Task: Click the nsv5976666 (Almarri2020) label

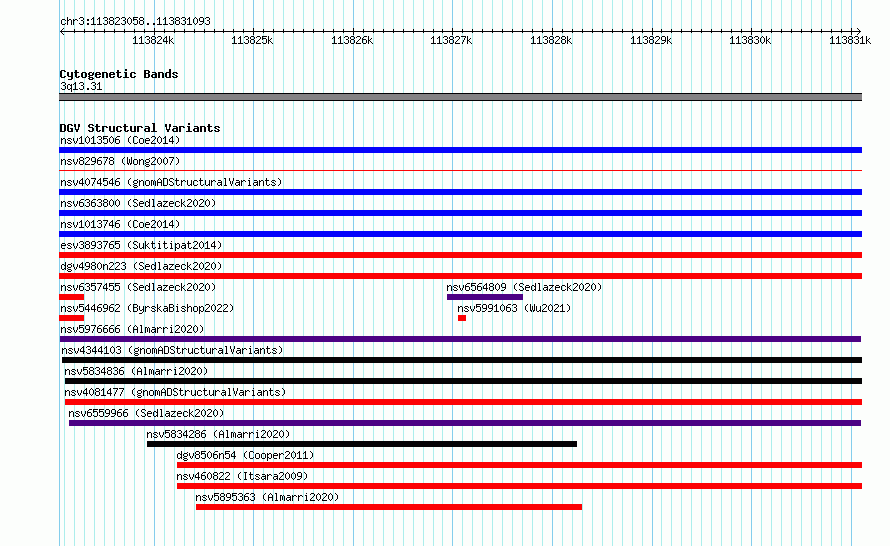Action: pyautogui.click(x=132, y=329)
